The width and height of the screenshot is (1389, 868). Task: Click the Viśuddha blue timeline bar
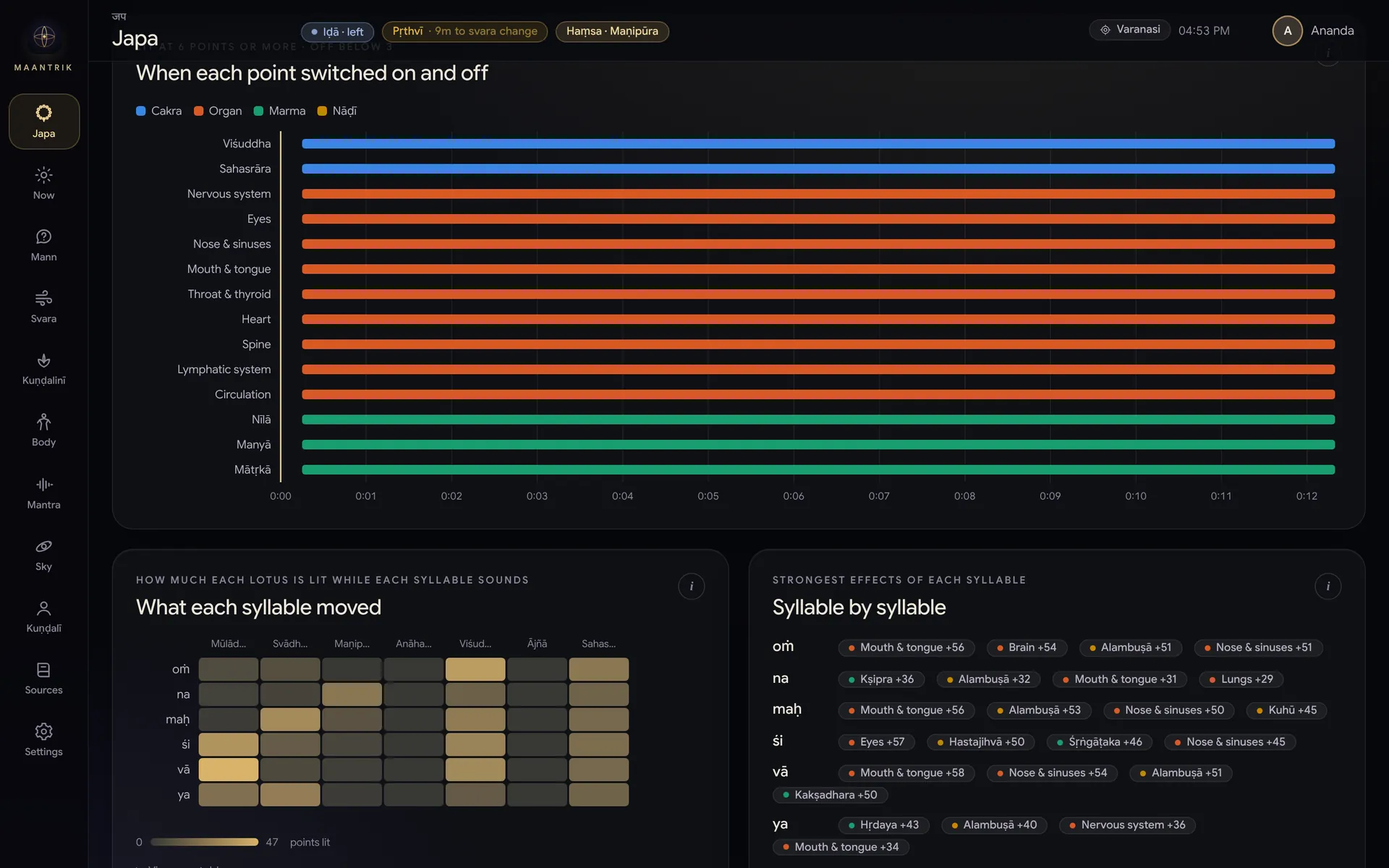(x=818, y=144)
